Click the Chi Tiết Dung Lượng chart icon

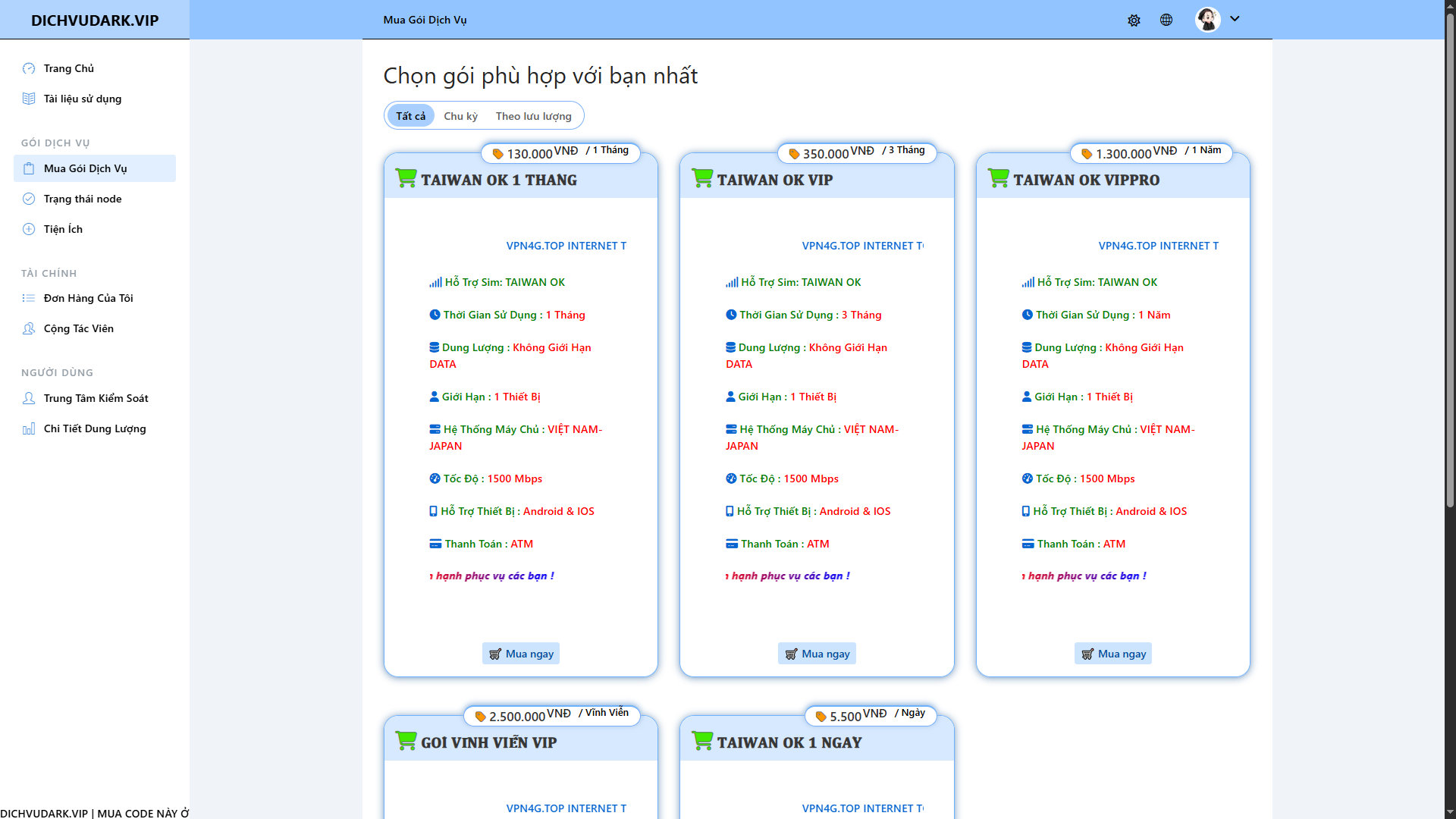(29, 428)
